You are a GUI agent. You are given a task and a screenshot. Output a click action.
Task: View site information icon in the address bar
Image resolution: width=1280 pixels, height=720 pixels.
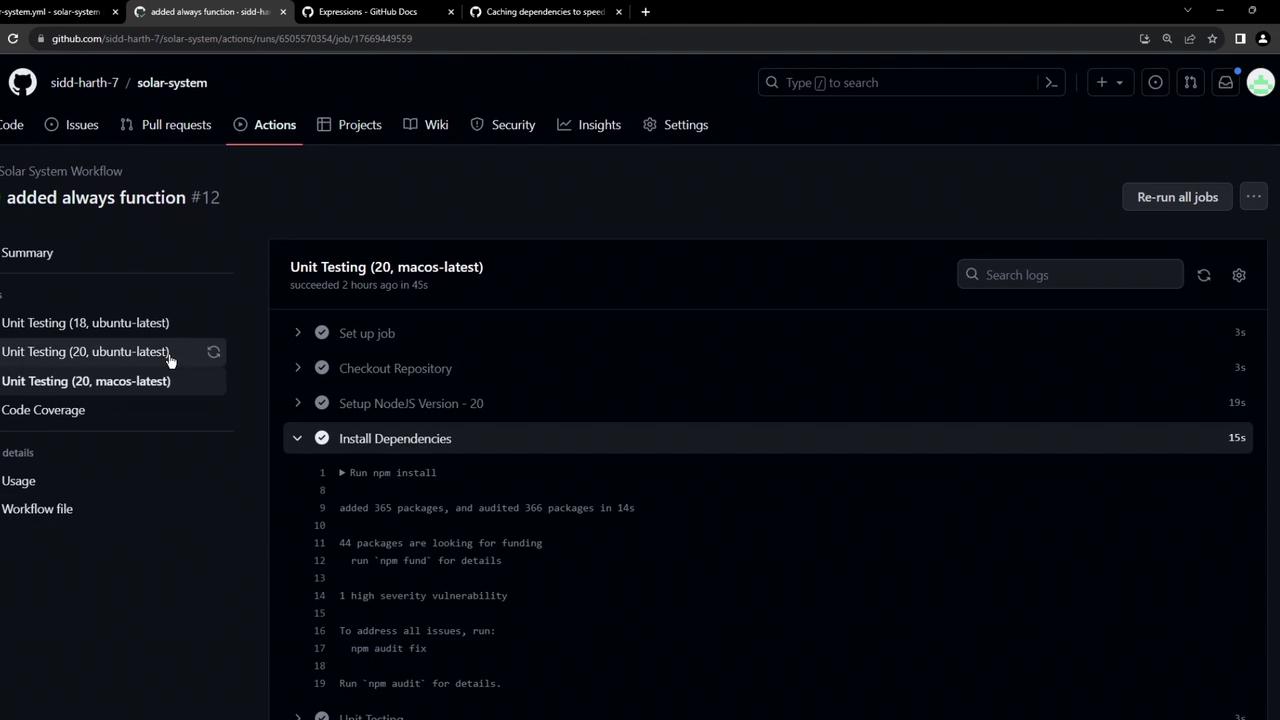[x=40, y=38]
